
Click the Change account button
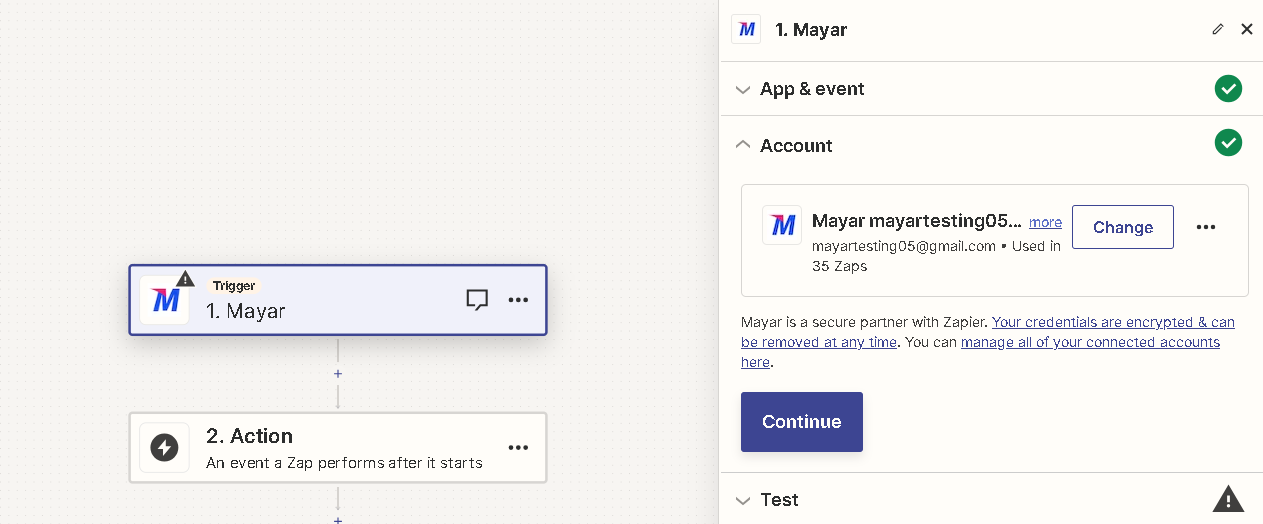1123,227
